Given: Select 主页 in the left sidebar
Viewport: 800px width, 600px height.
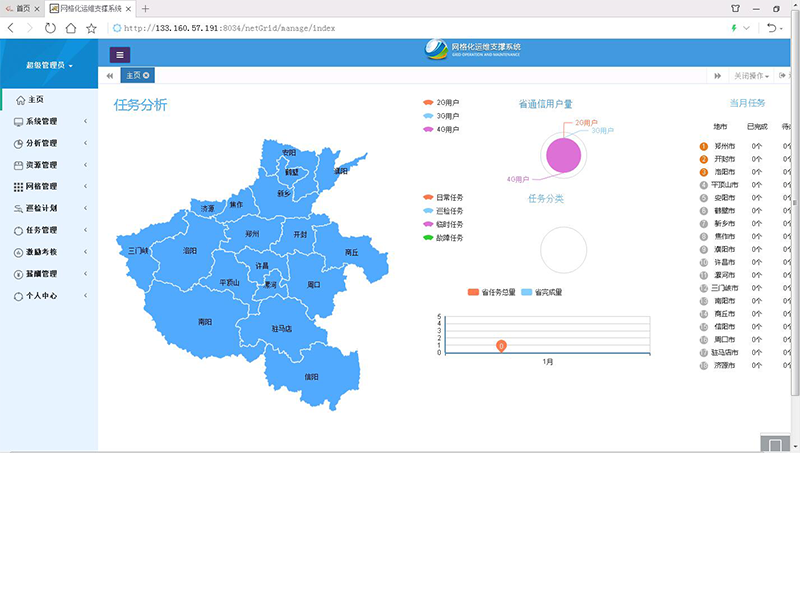Looking at the screenshot, I should [x=35, y=100].
